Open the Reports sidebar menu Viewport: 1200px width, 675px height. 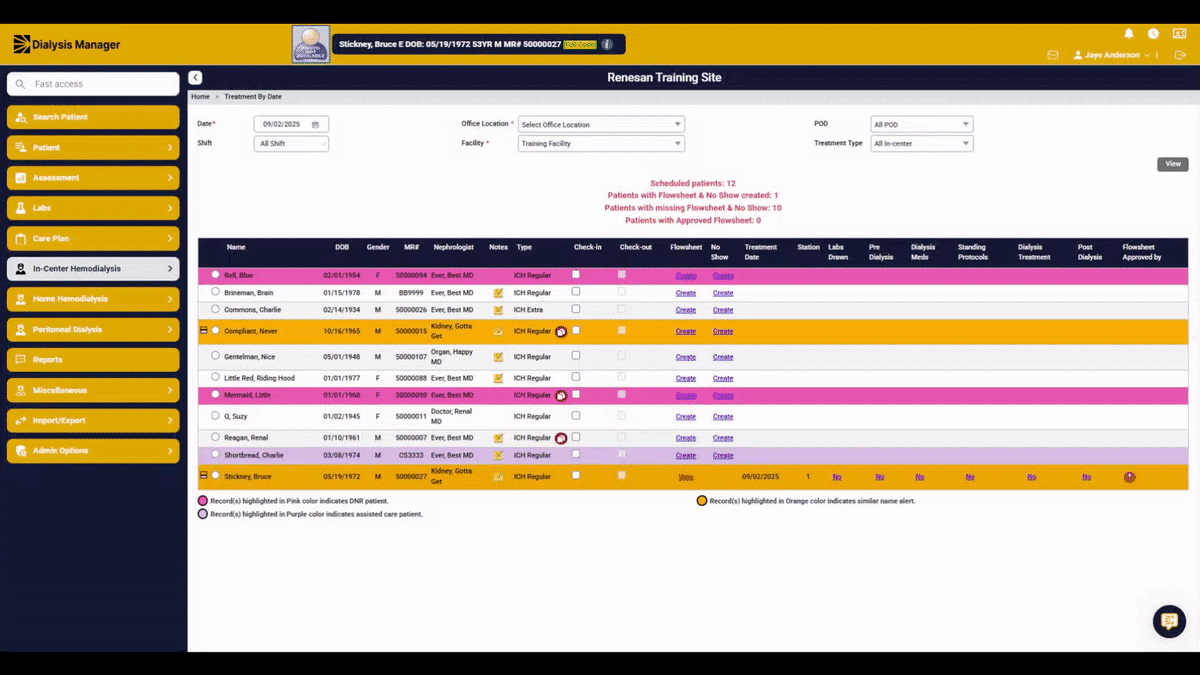(x=93, y=360)
